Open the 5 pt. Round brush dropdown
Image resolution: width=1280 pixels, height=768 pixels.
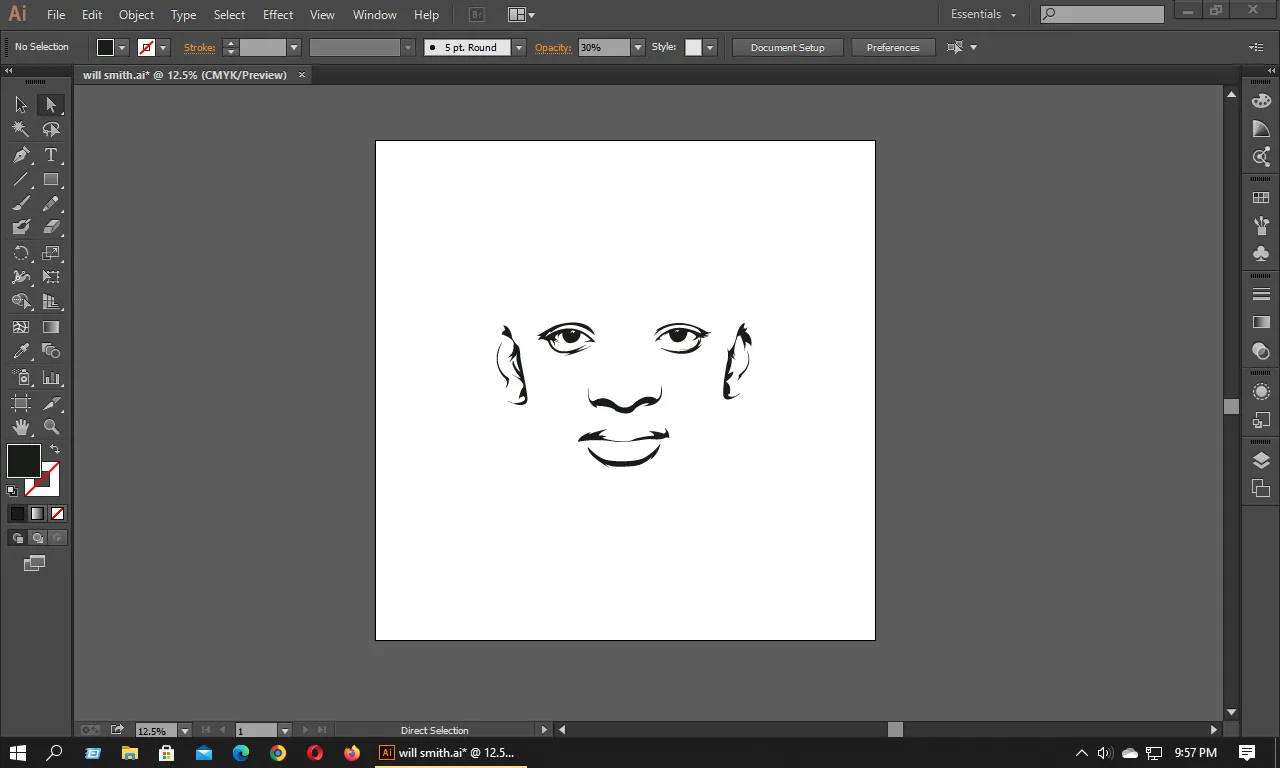click(518, 47)
